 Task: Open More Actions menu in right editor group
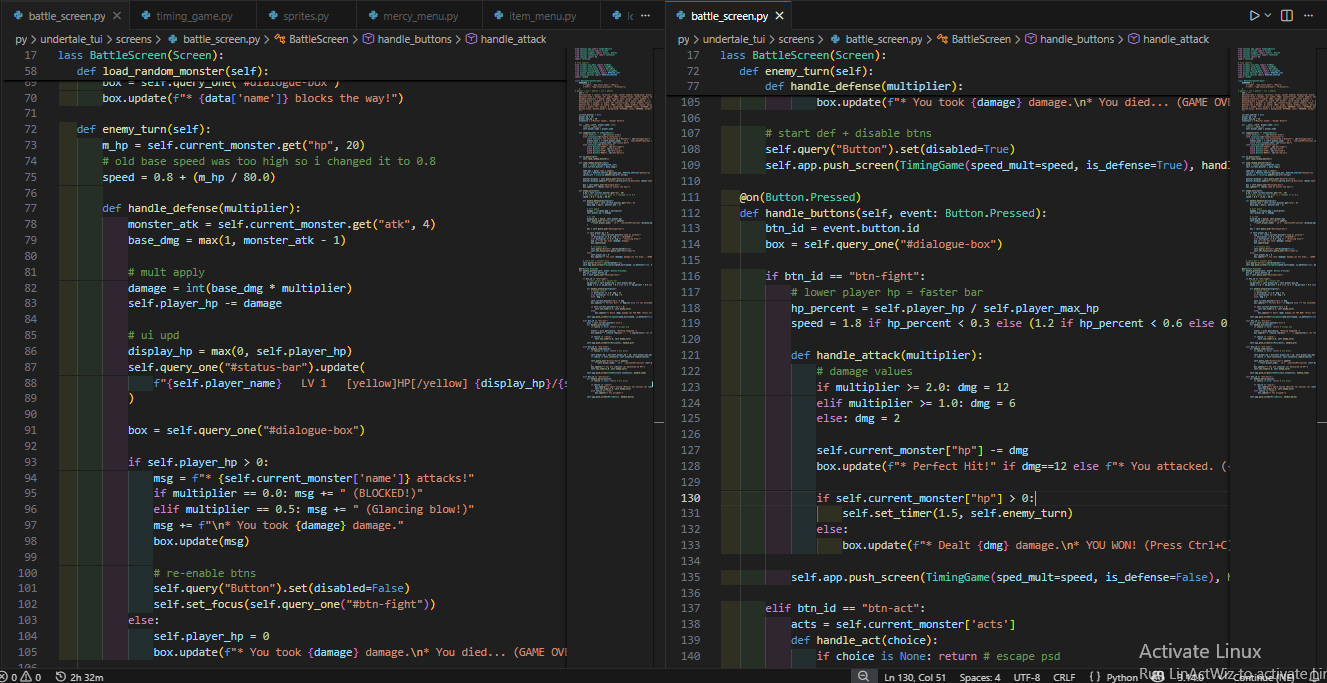[x=1310, y=16]
